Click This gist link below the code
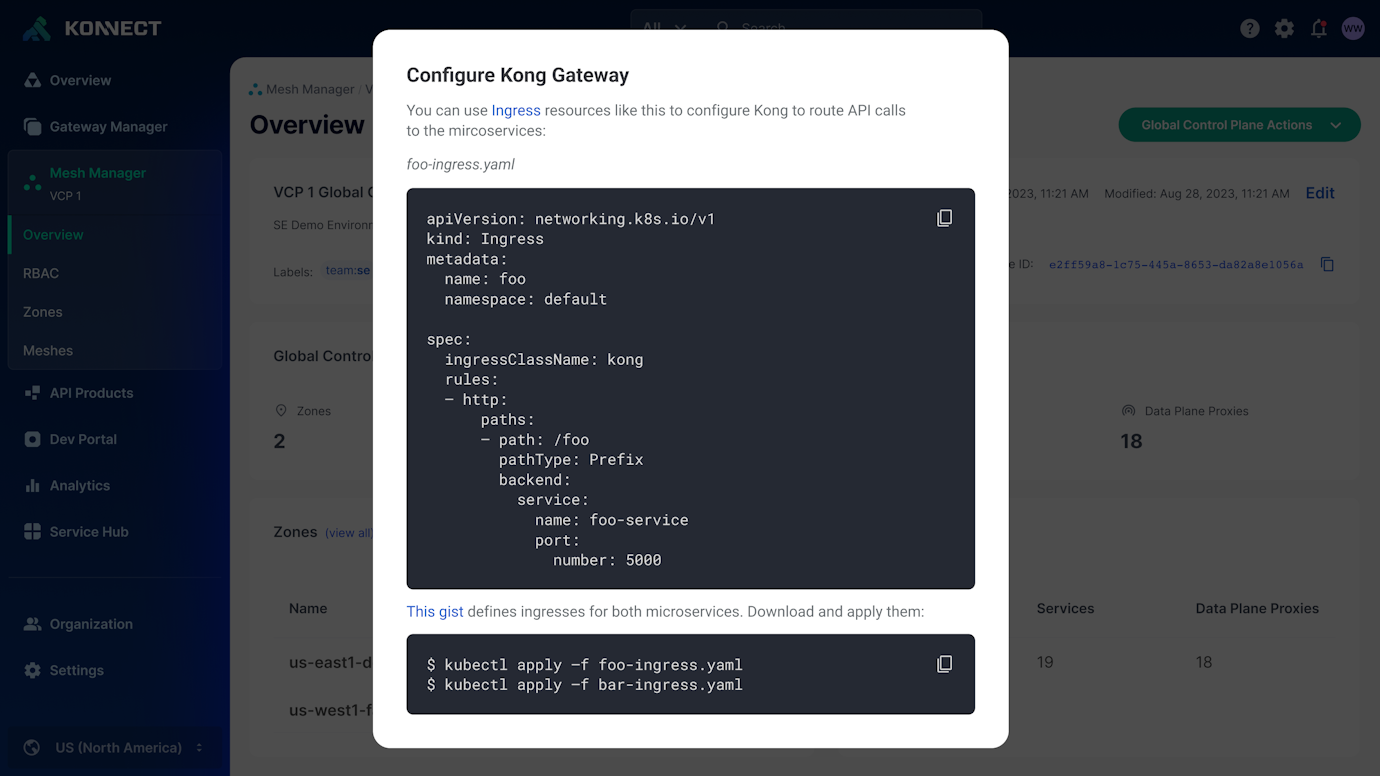 click(434, 611)
